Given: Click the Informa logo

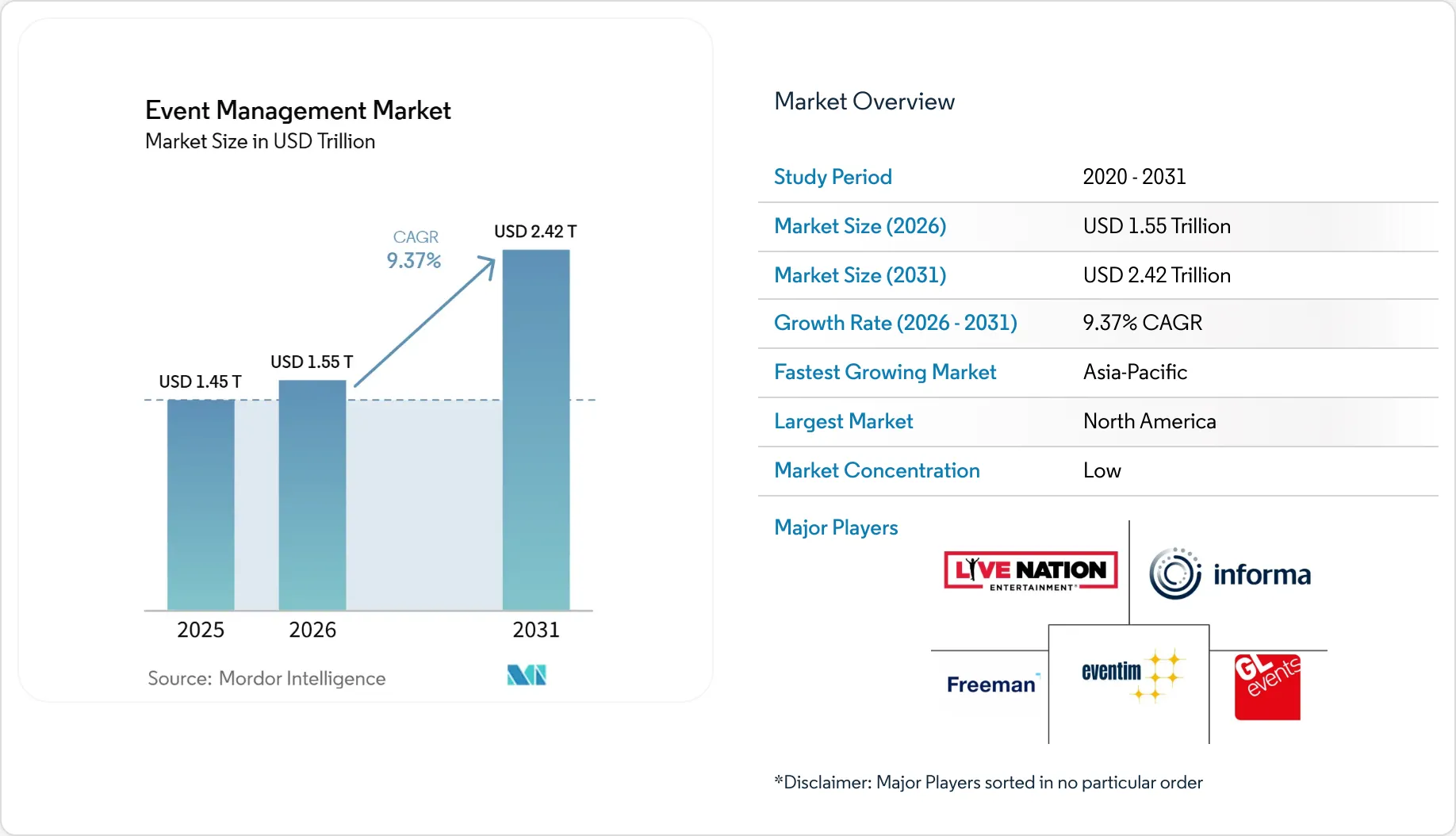Looking at the screenshot, I should (1230, 573).
